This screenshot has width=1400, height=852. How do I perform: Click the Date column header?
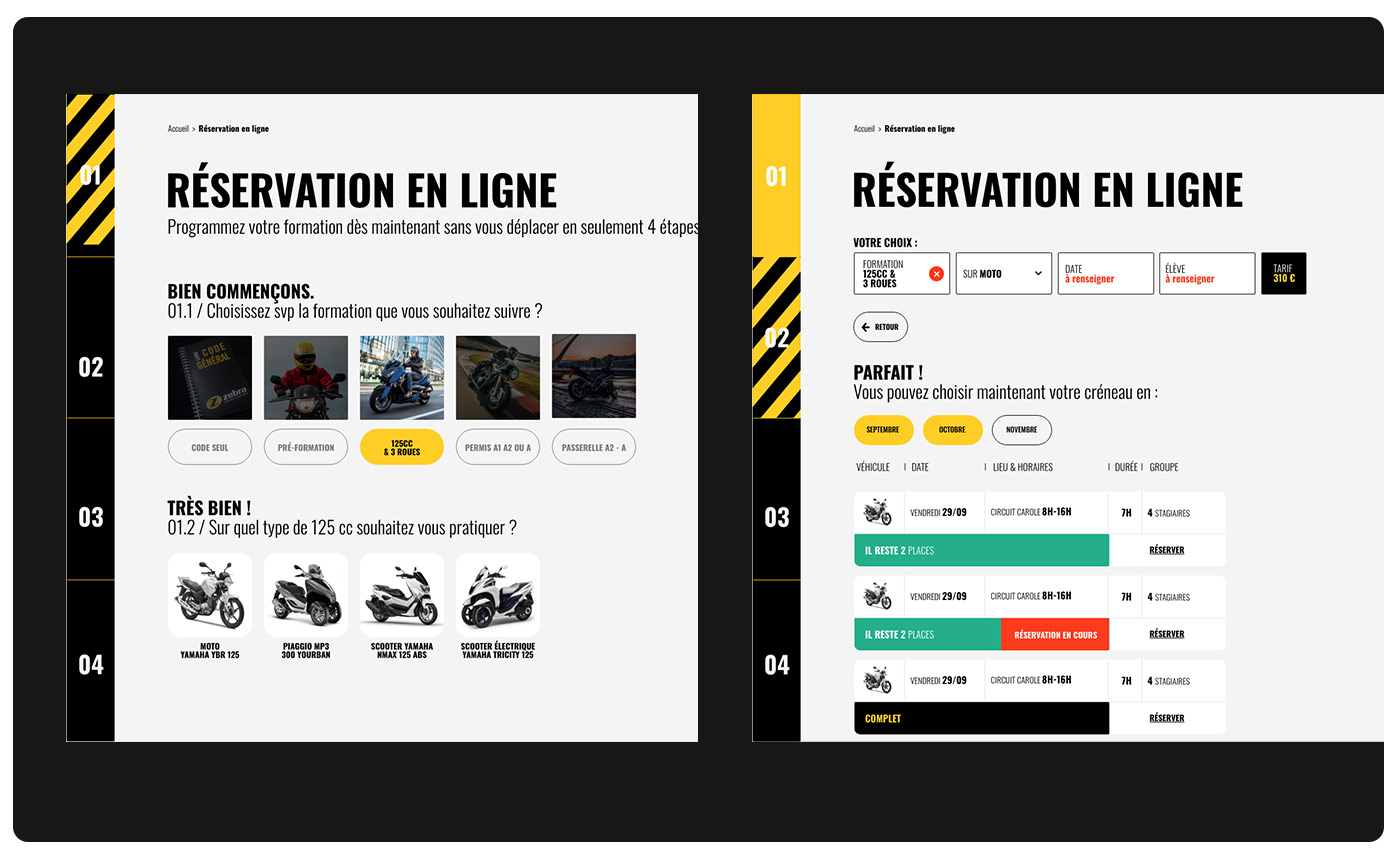(920, 467)
